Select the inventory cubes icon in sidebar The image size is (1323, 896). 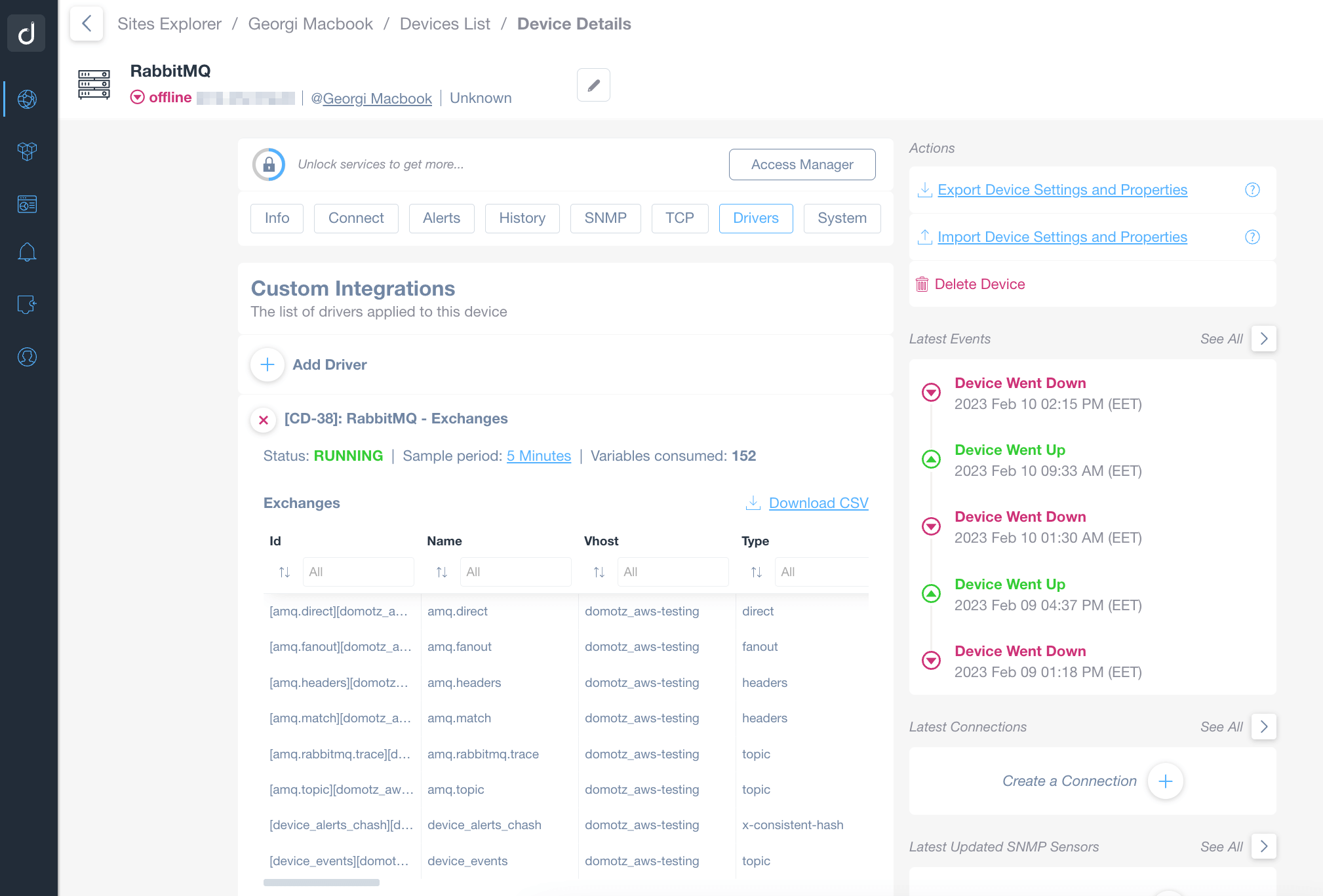pos(26,151)
